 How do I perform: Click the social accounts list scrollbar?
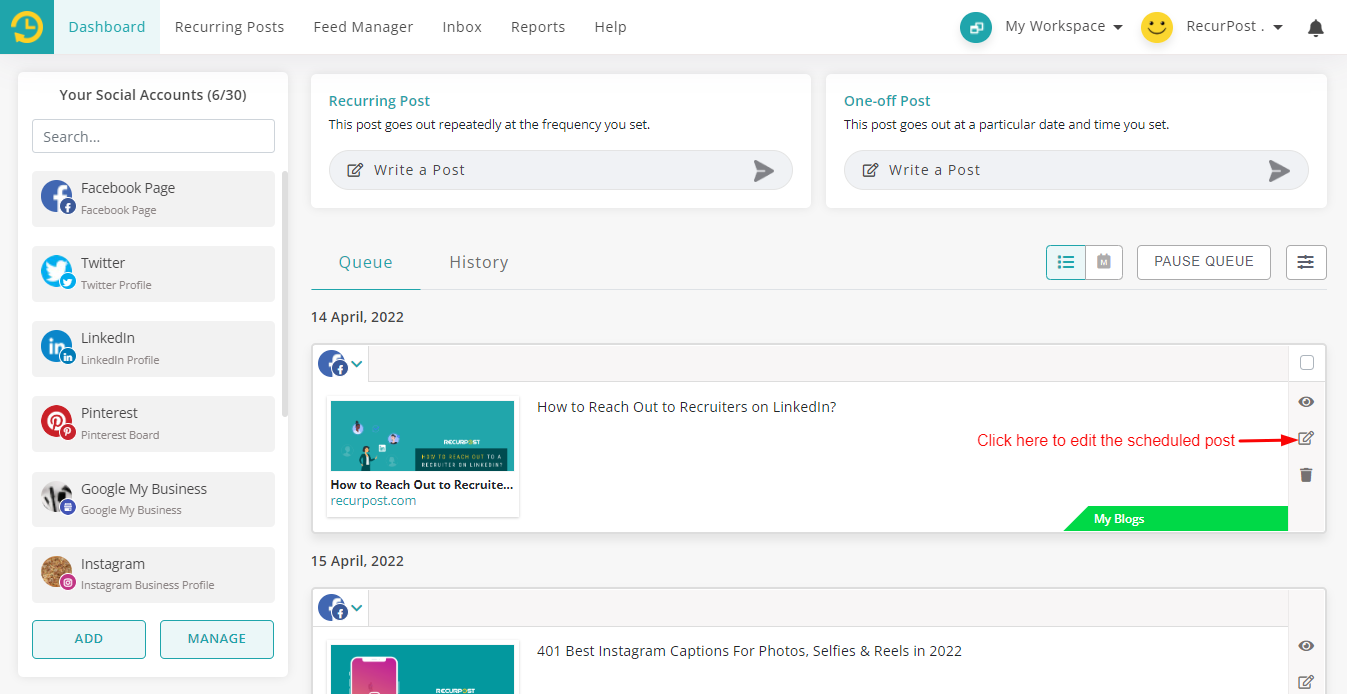tap(285, 295)
